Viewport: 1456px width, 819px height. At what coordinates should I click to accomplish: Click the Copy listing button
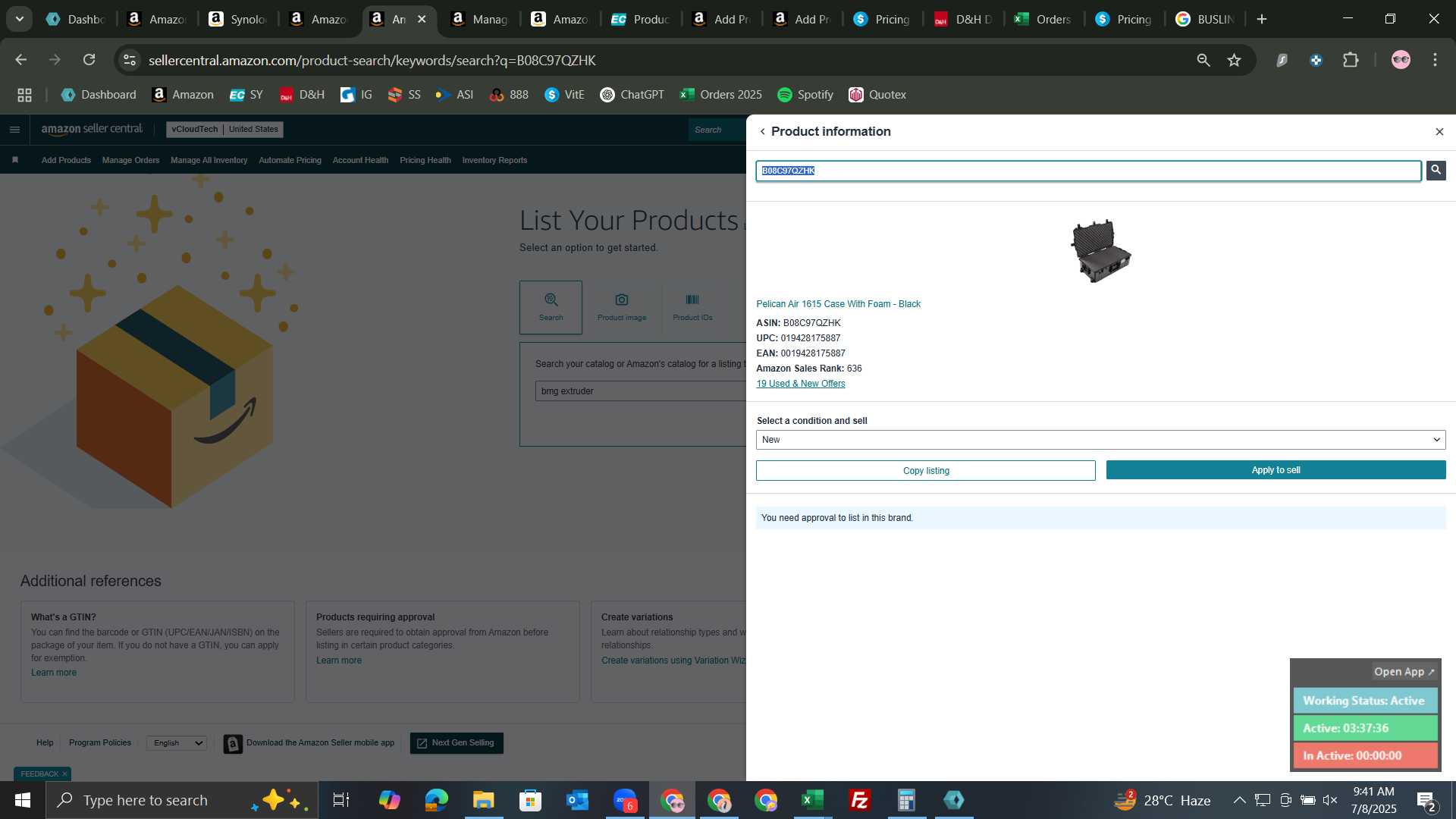pos(925,470)
